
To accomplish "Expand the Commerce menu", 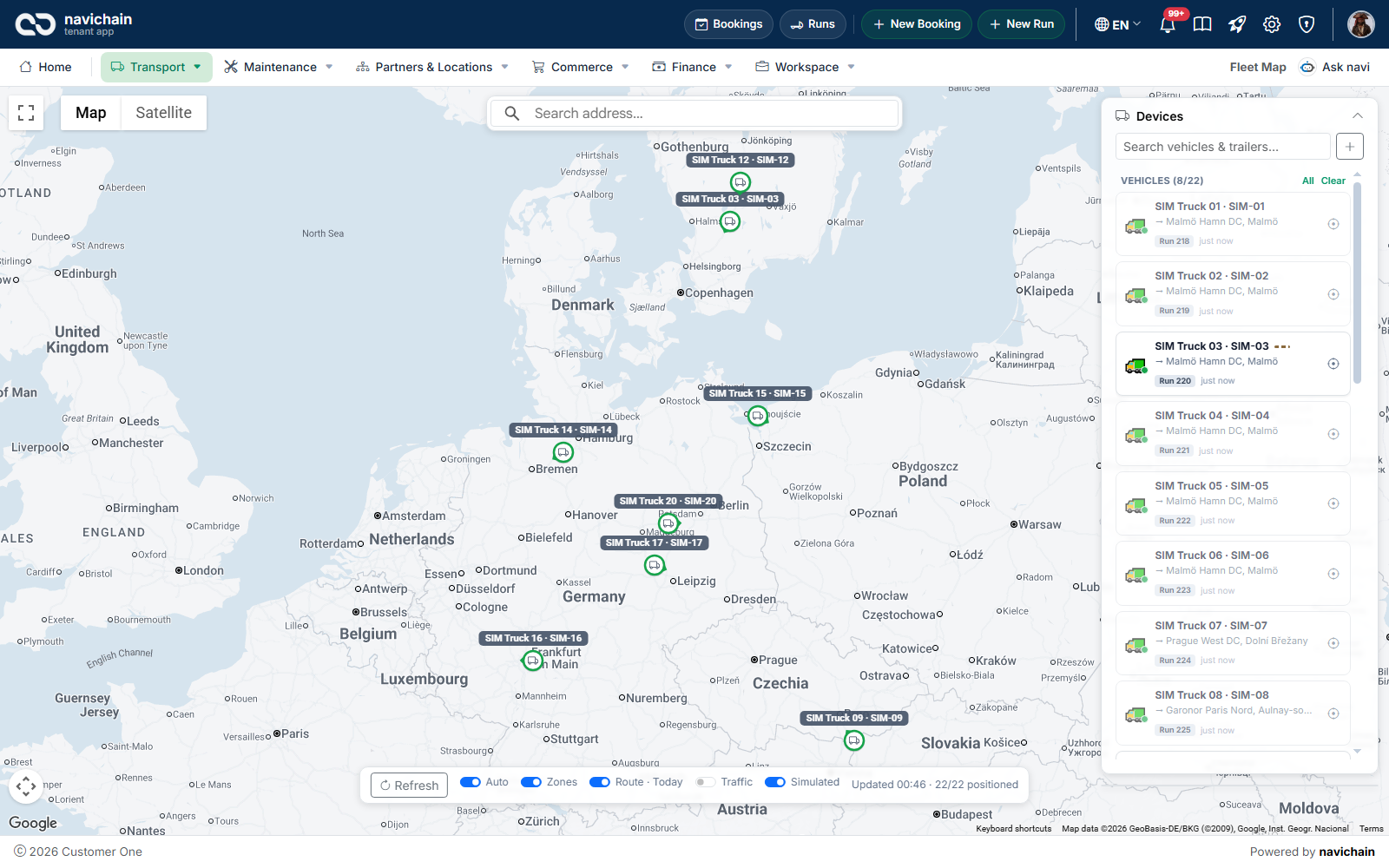I will [x=581, y=67].
